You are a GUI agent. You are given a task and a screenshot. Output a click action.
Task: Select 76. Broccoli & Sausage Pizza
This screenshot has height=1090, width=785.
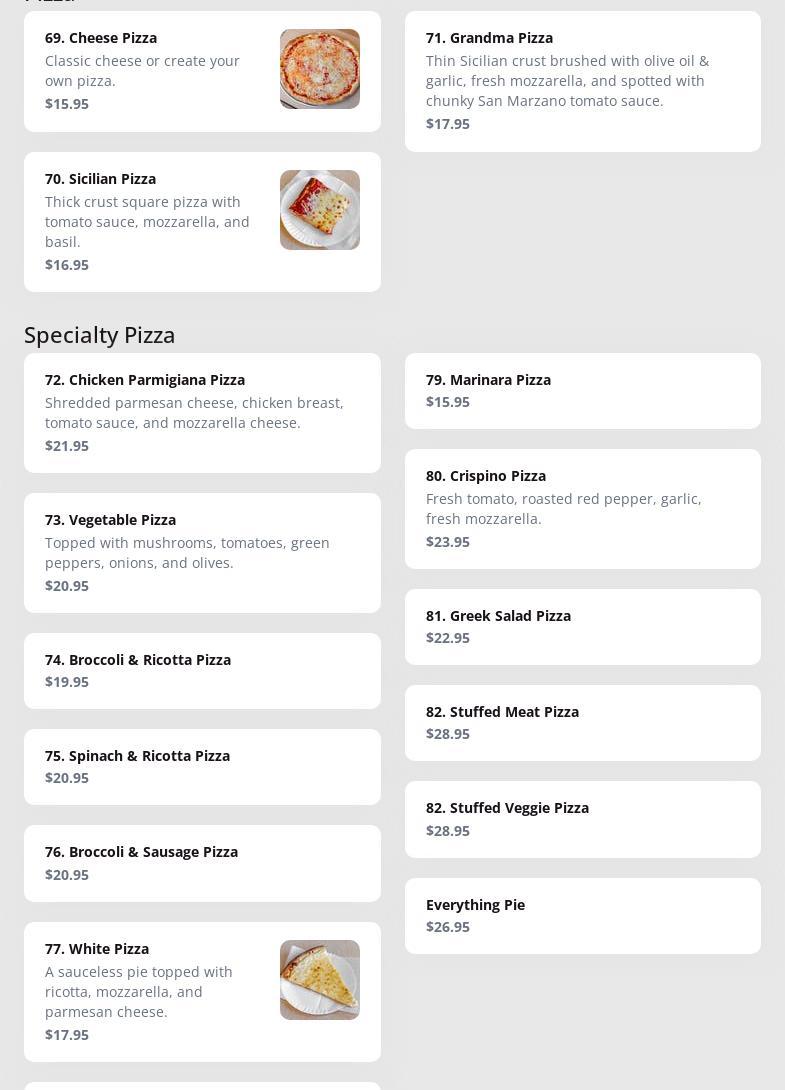(x=202, y=863)
